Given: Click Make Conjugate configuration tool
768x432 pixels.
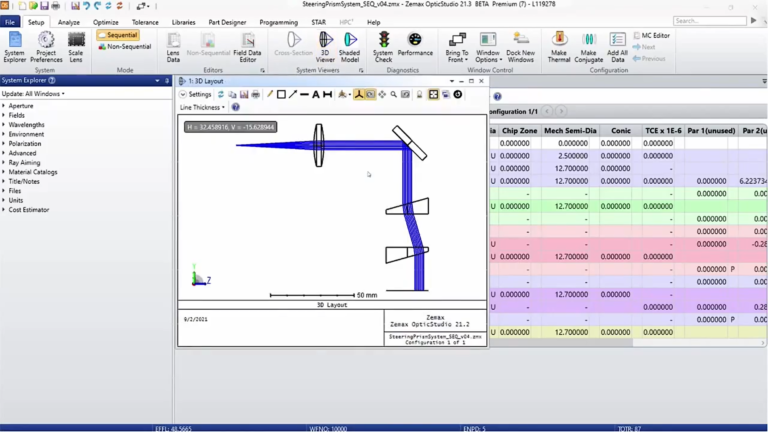Looking at the screenshot, I should [588, 47].
